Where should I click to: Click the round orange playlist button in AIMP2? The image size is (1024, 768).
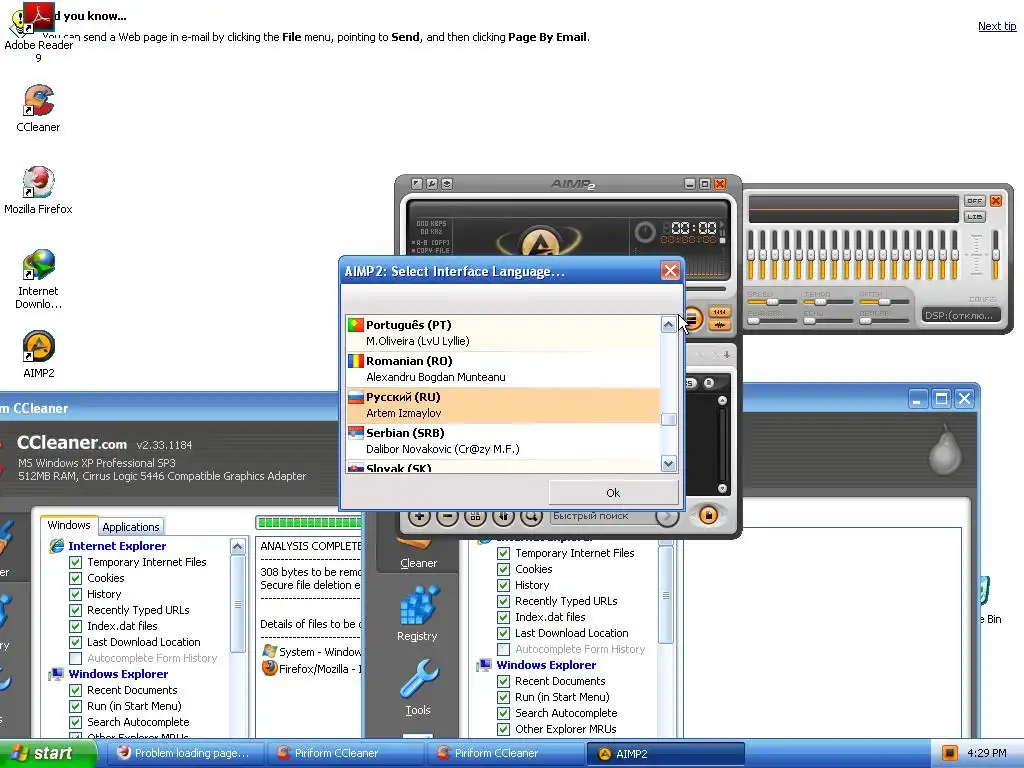pos(694,319)
